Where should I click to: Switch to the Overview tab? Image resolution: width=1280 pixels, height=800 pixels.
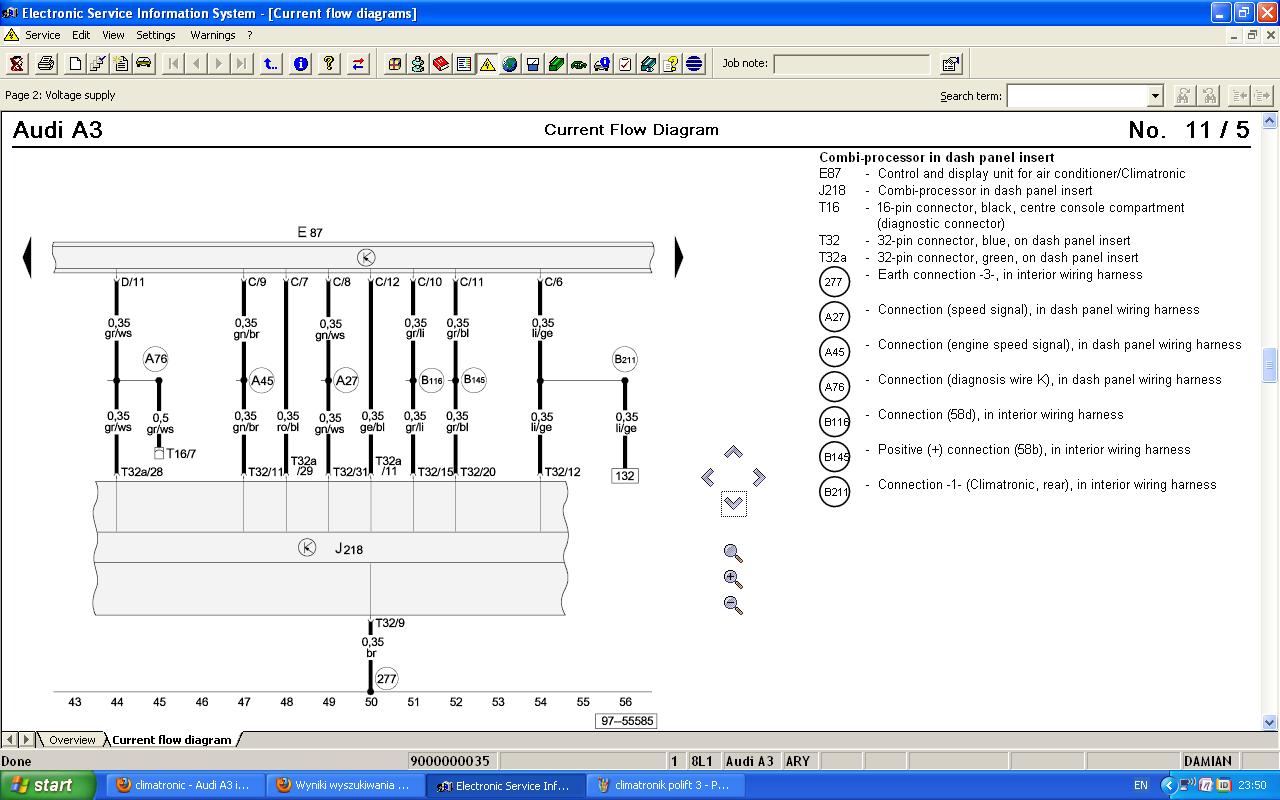tap(72, 740)
